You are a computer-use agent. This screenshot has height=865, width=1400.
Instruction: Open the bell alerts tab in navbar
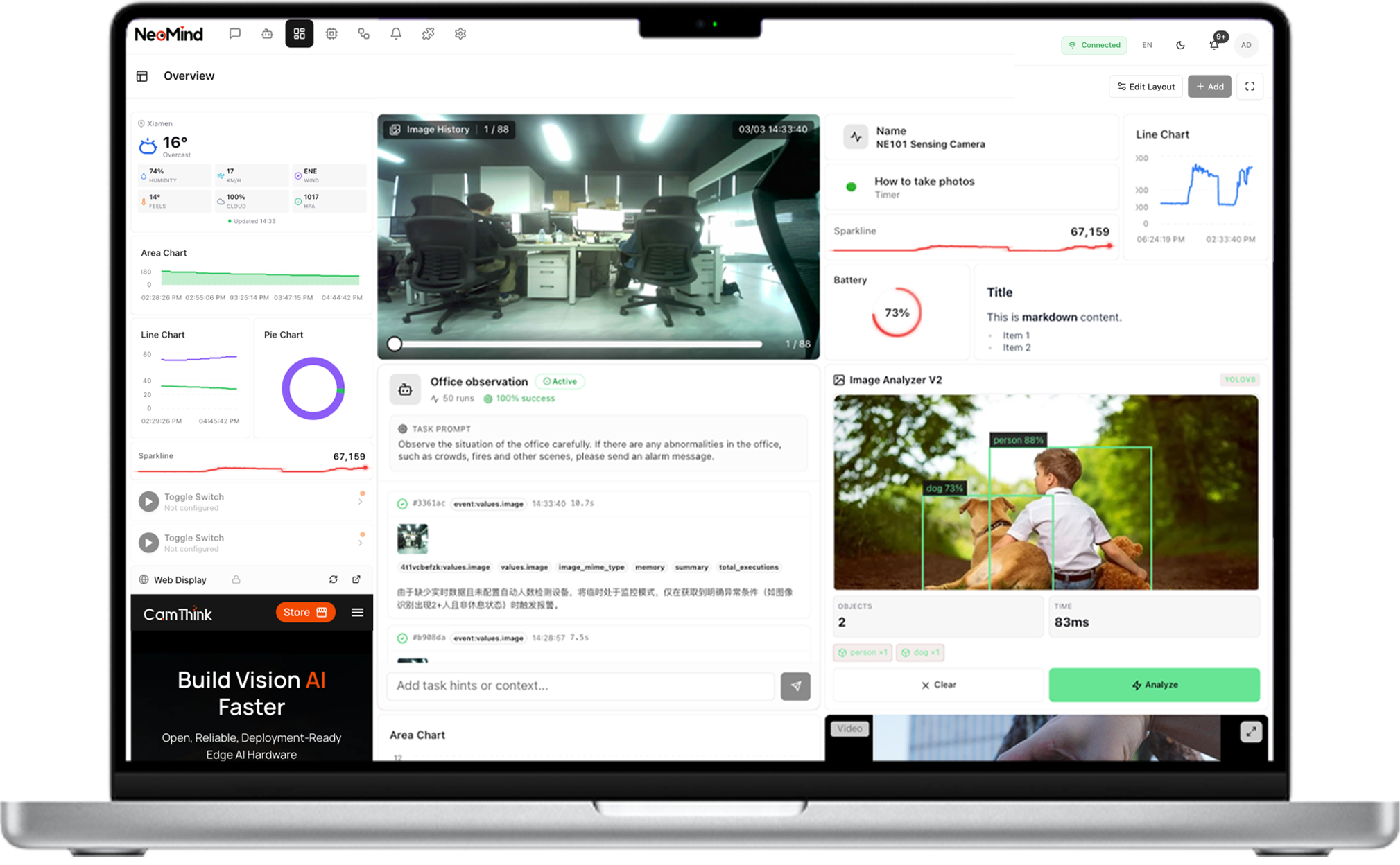(396, 33)
